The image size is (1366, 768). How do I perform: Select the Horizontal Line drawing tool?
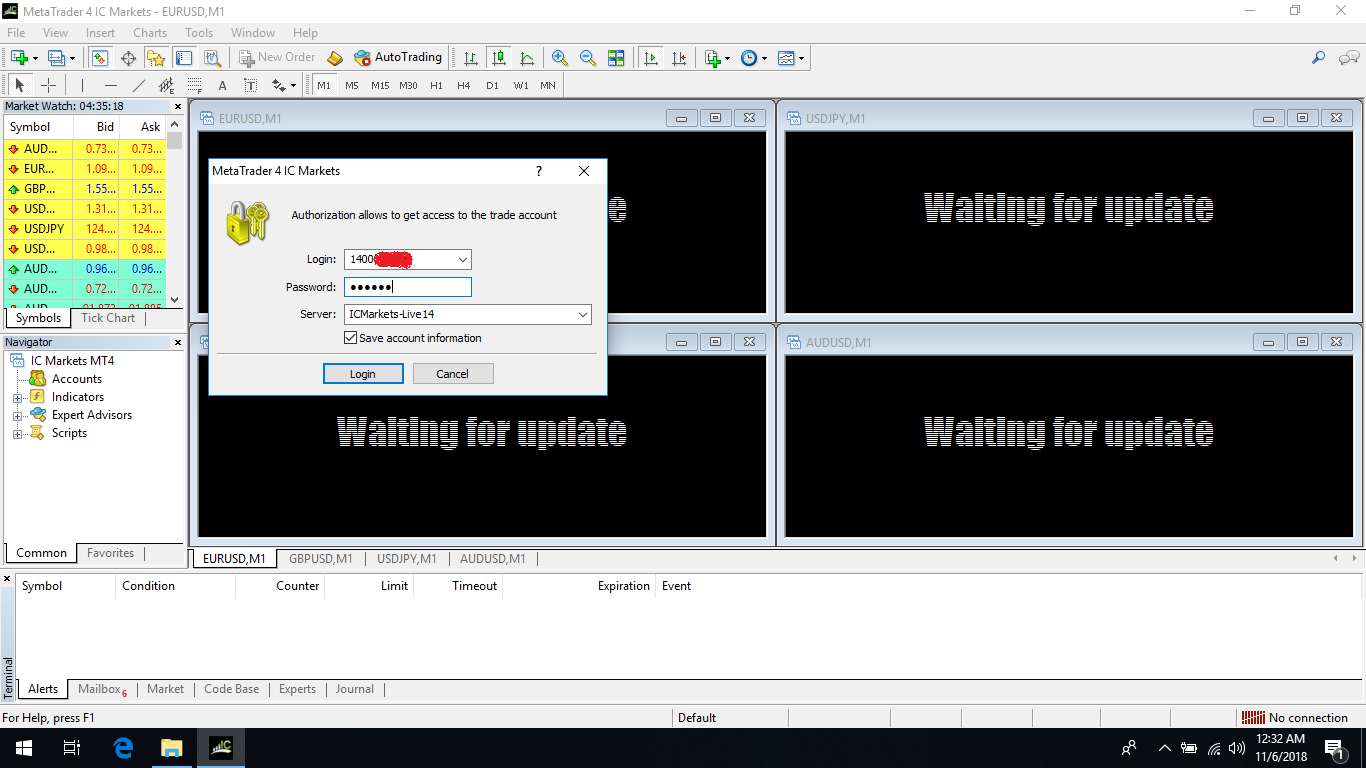pyautogui.click(x=111, y=85)
